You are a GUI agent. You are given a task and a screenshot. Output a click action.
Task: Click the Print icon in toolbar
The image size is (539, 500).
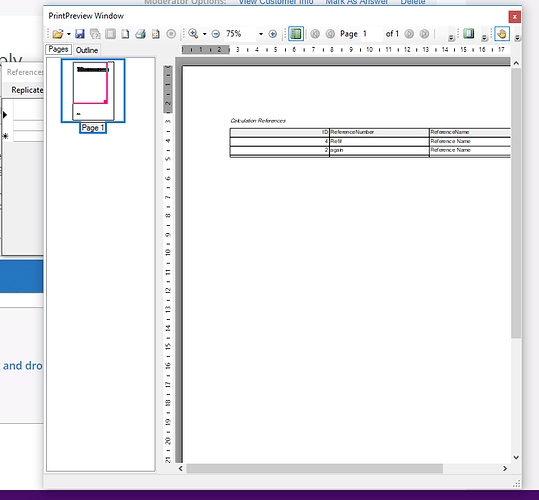click(140, 34)
